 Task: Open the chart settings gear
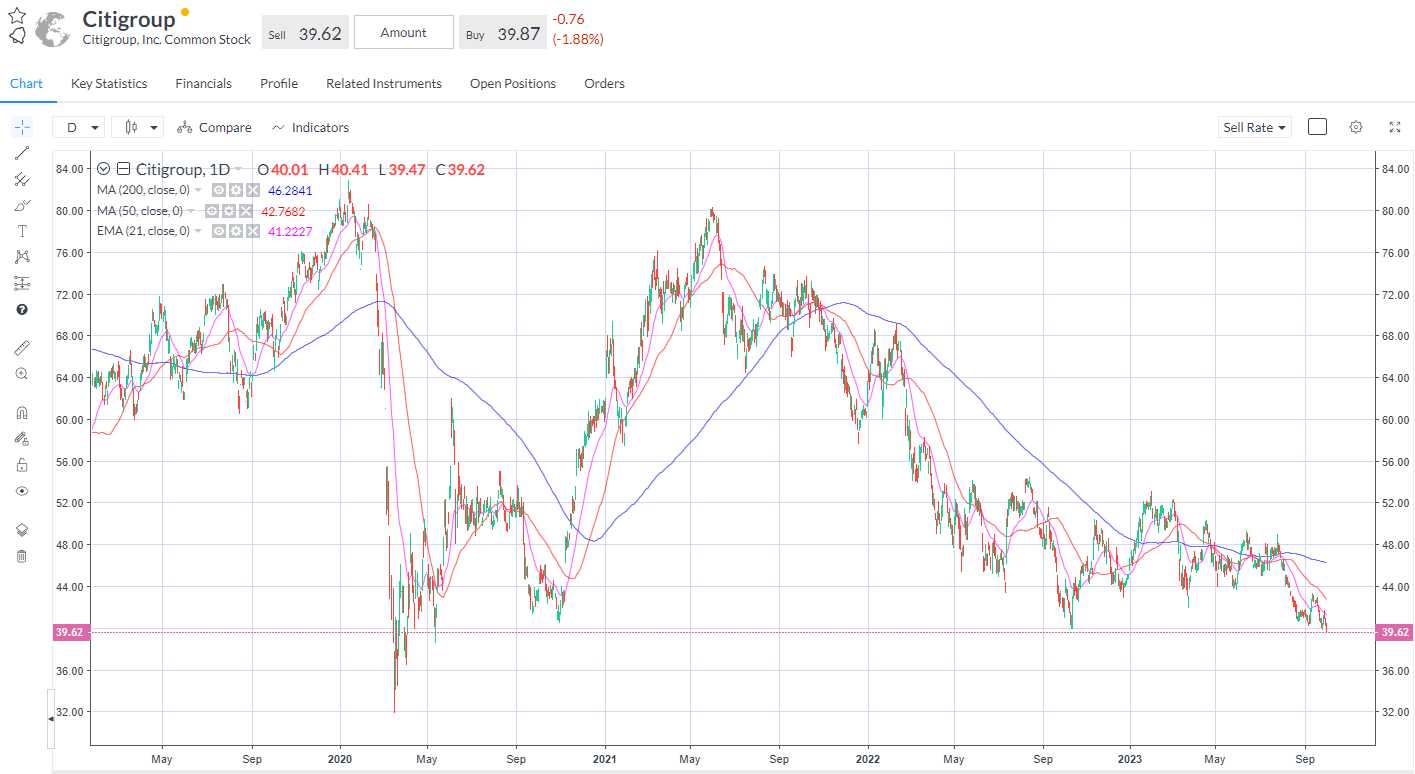click(x=1356, y=127)
